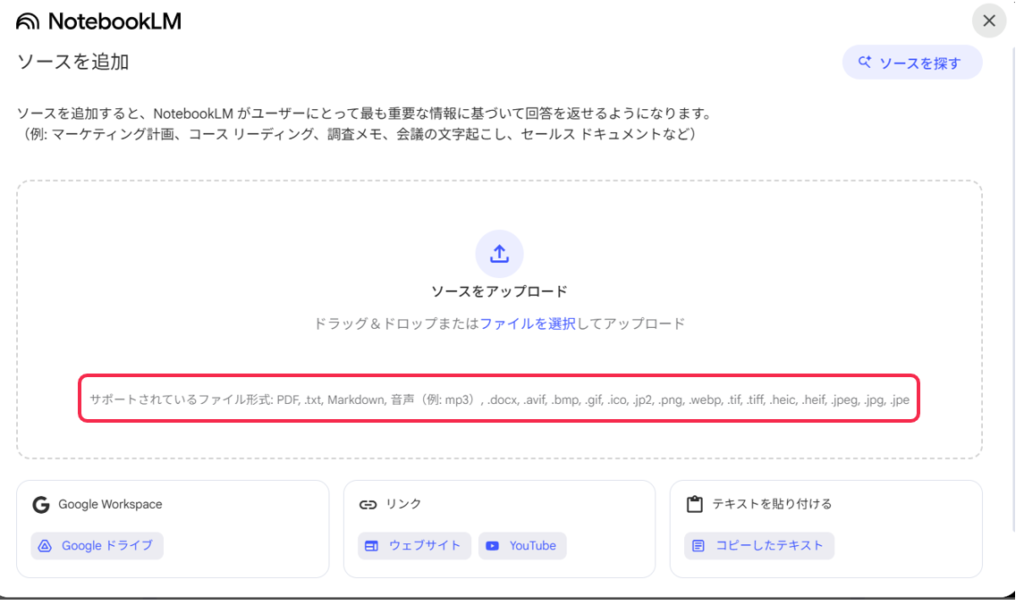The height and width of the screenshot is (605, 1024).
Task: Click the Google G logo icon
Action: click(41, 505)
